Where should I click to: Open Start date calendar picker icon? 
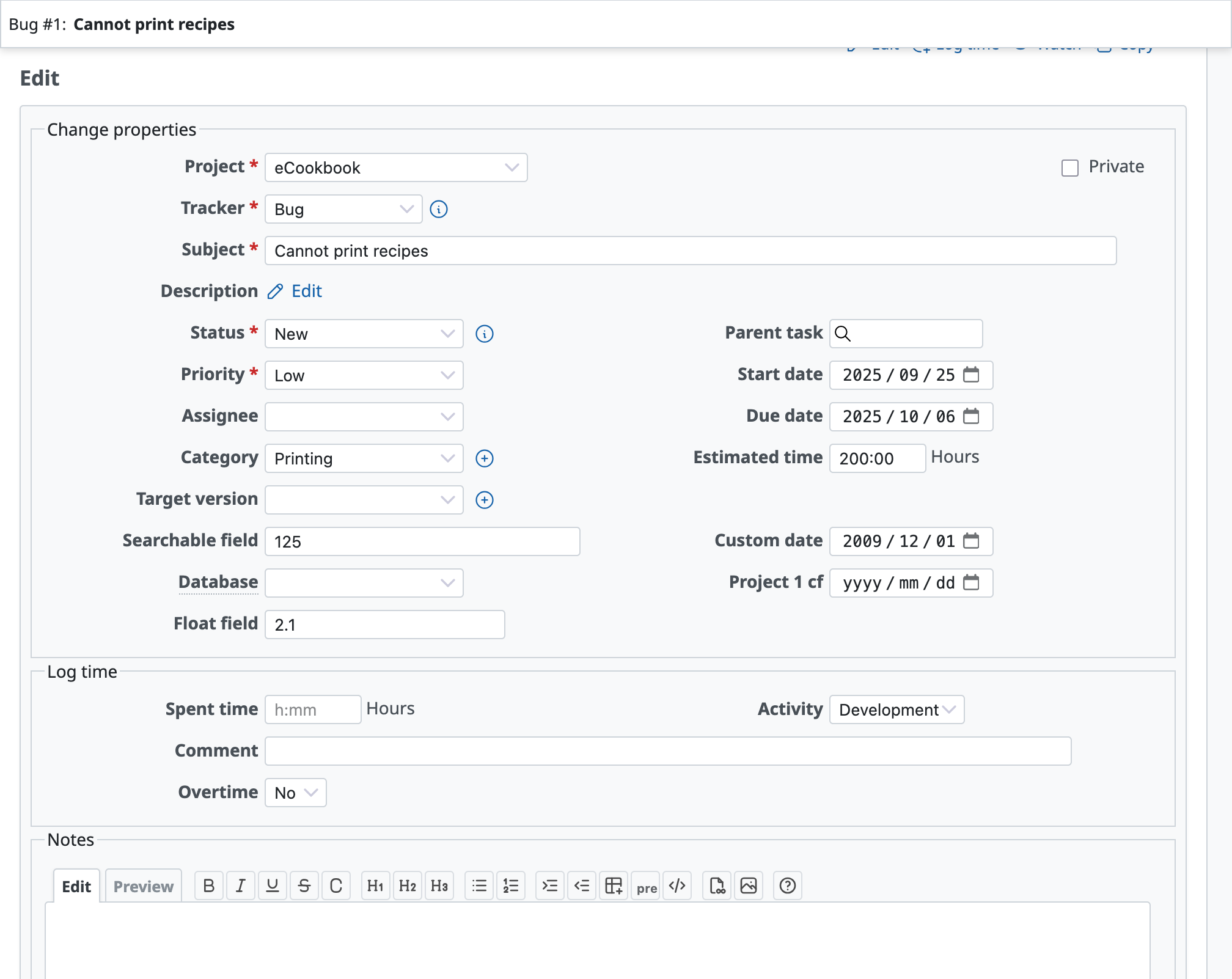click(x=971, y=375)
